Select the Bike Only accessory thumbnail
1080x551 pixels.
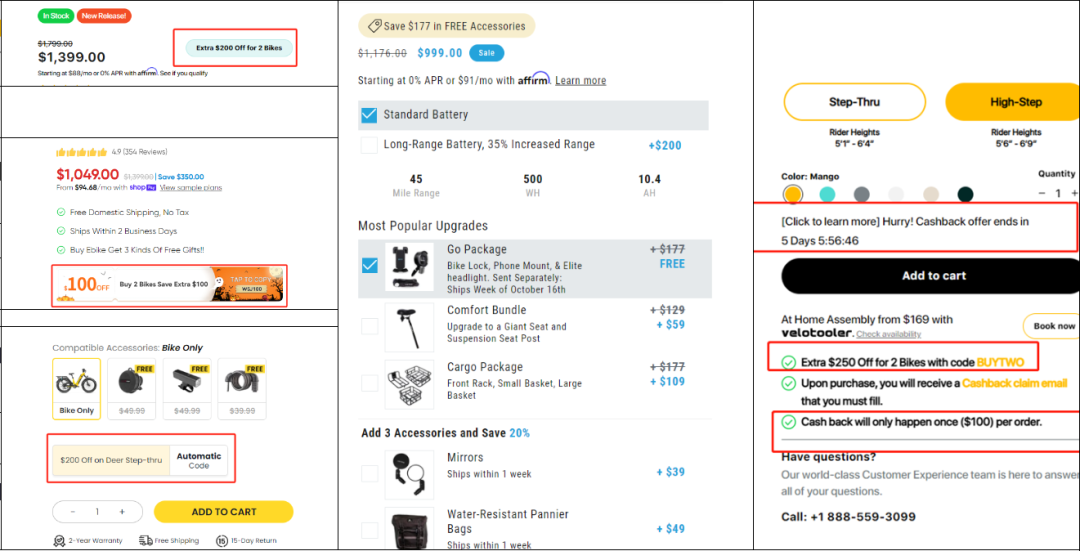click(x=76, y=388)
